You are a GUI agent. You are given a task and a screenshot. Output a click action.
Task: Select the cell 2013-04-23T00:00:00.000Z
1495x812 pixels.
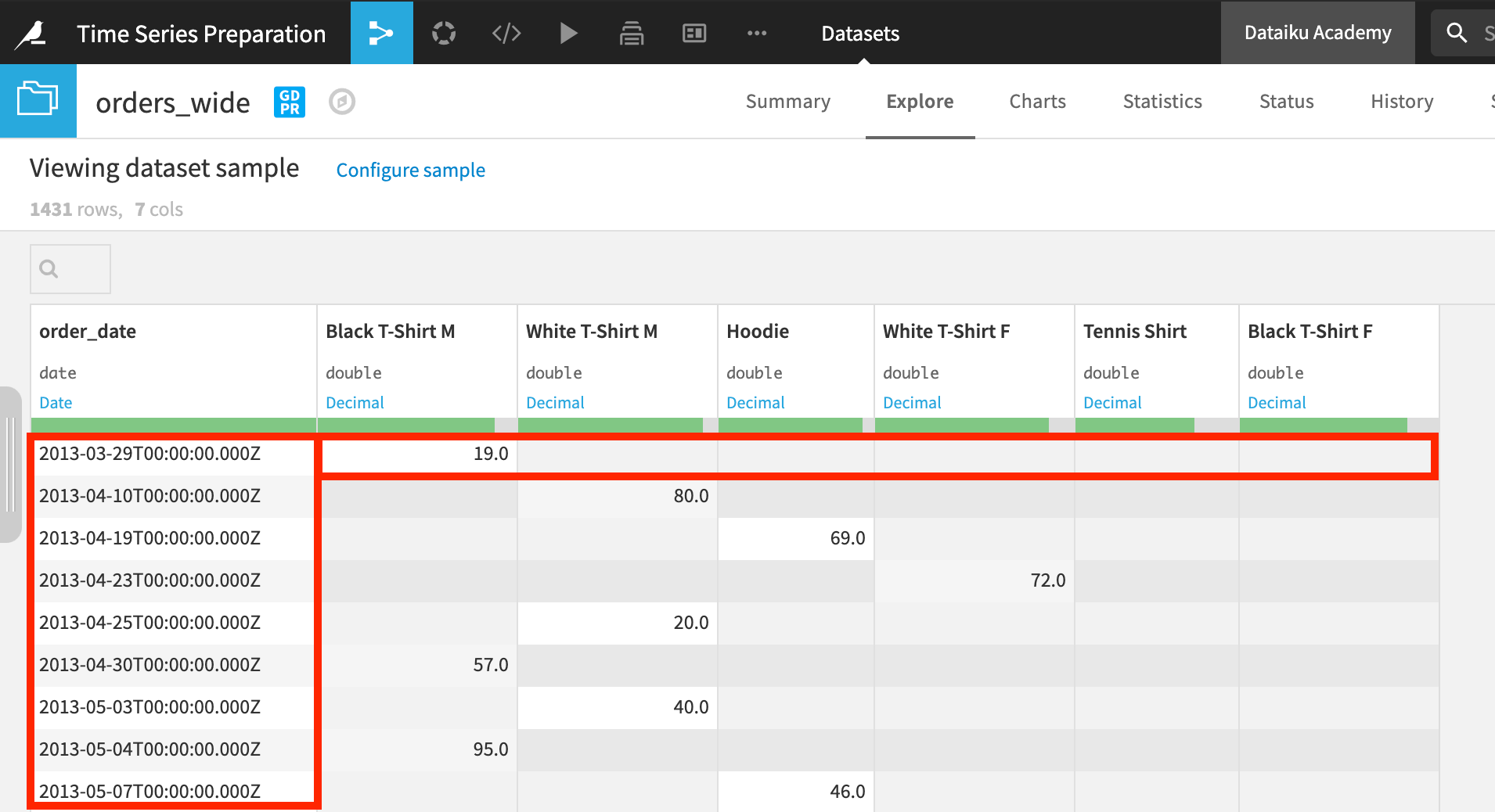(x=173, y=580)
